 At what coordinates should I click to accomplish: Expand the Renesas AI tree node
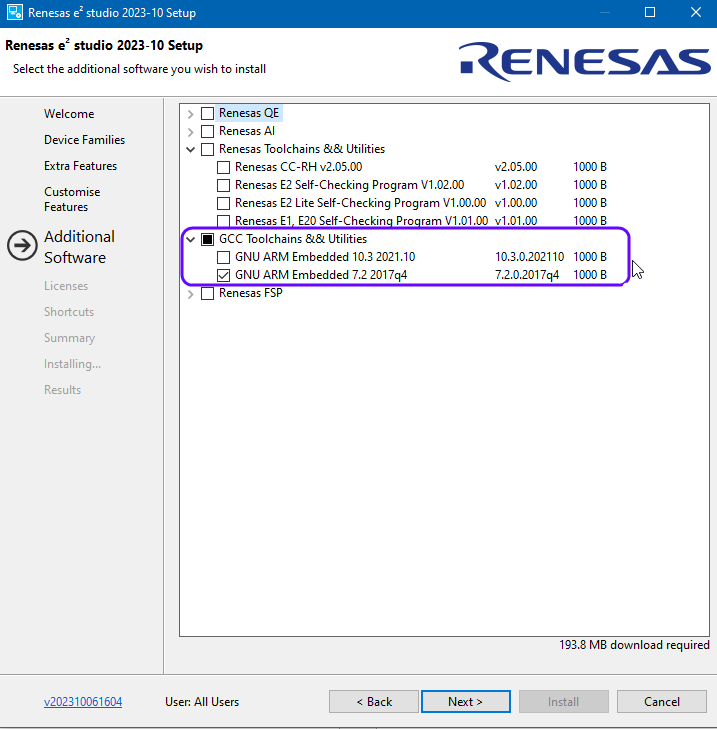[191, 131]
